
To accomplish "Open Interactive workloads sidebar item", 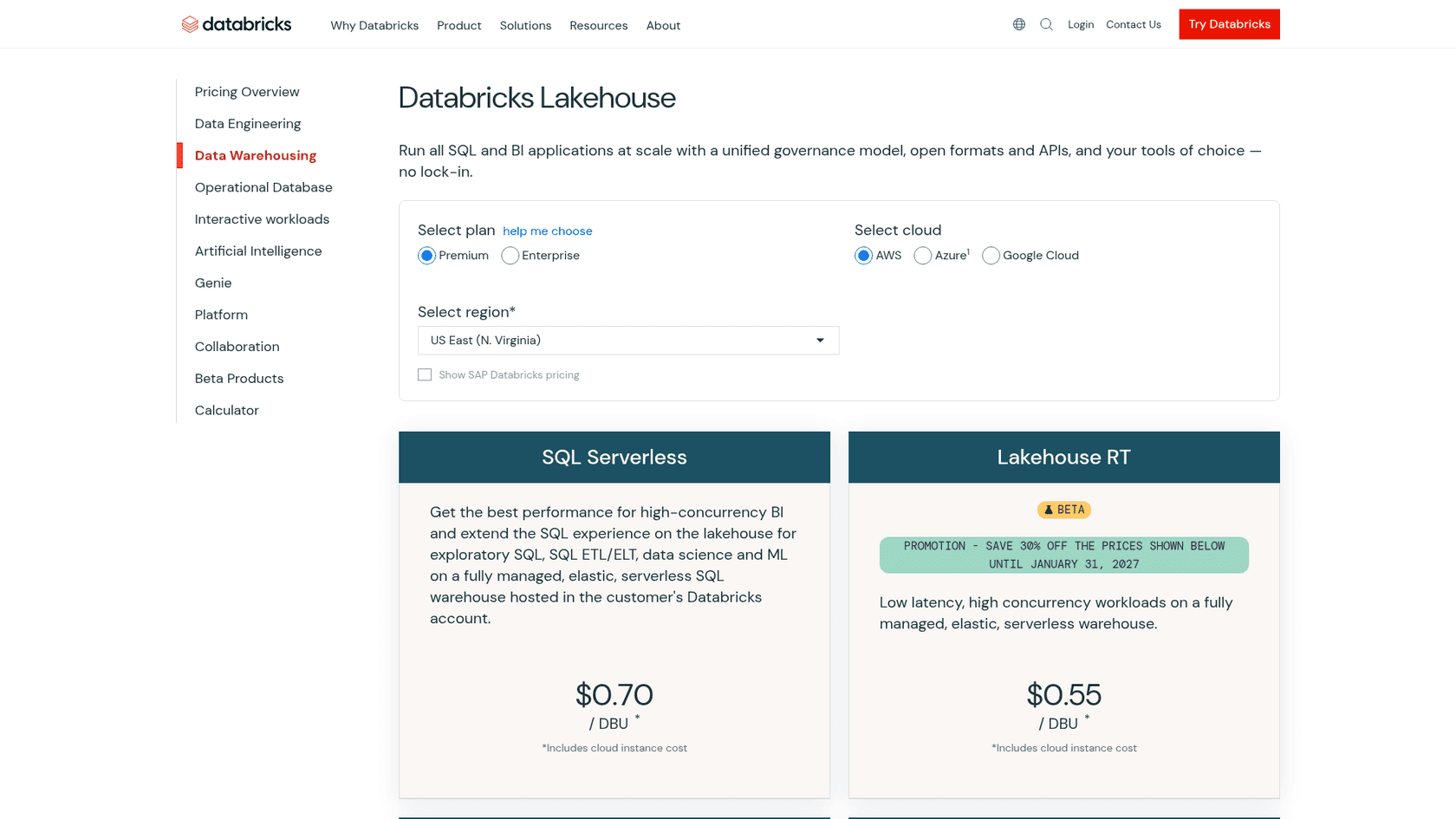I will (x=262, y=219).
